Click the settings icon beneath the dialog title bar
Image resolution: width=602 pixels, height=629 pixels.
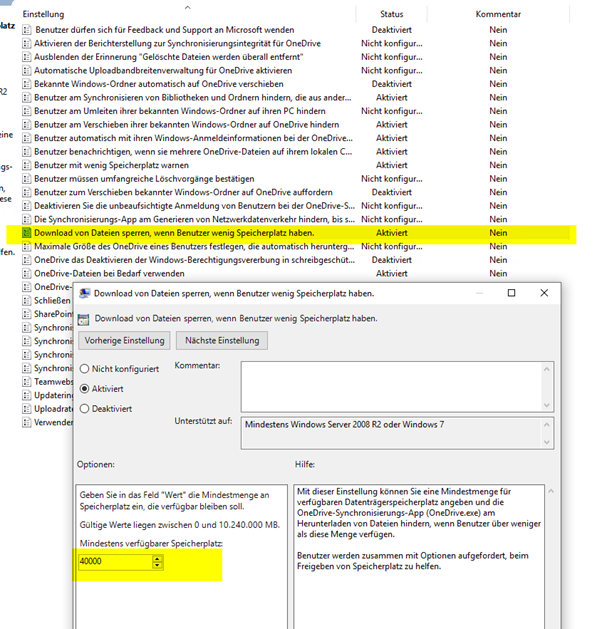click(83, 319)
